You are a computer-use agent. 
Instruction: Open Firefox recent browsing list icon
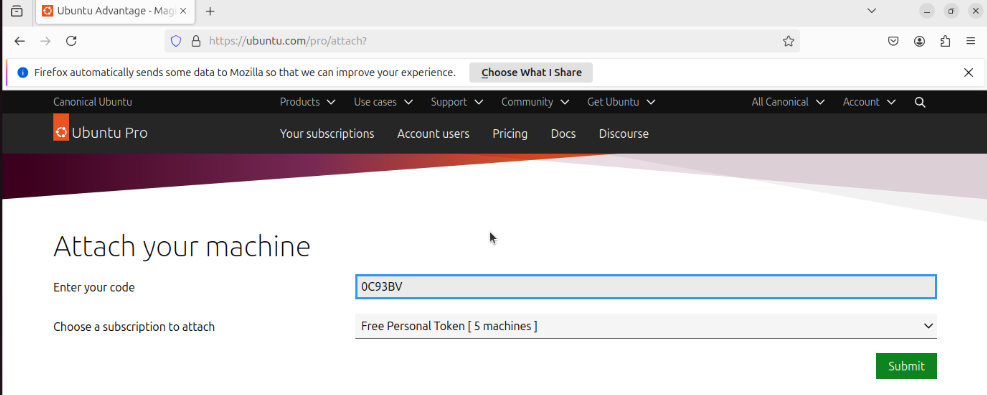pos(17,11)
